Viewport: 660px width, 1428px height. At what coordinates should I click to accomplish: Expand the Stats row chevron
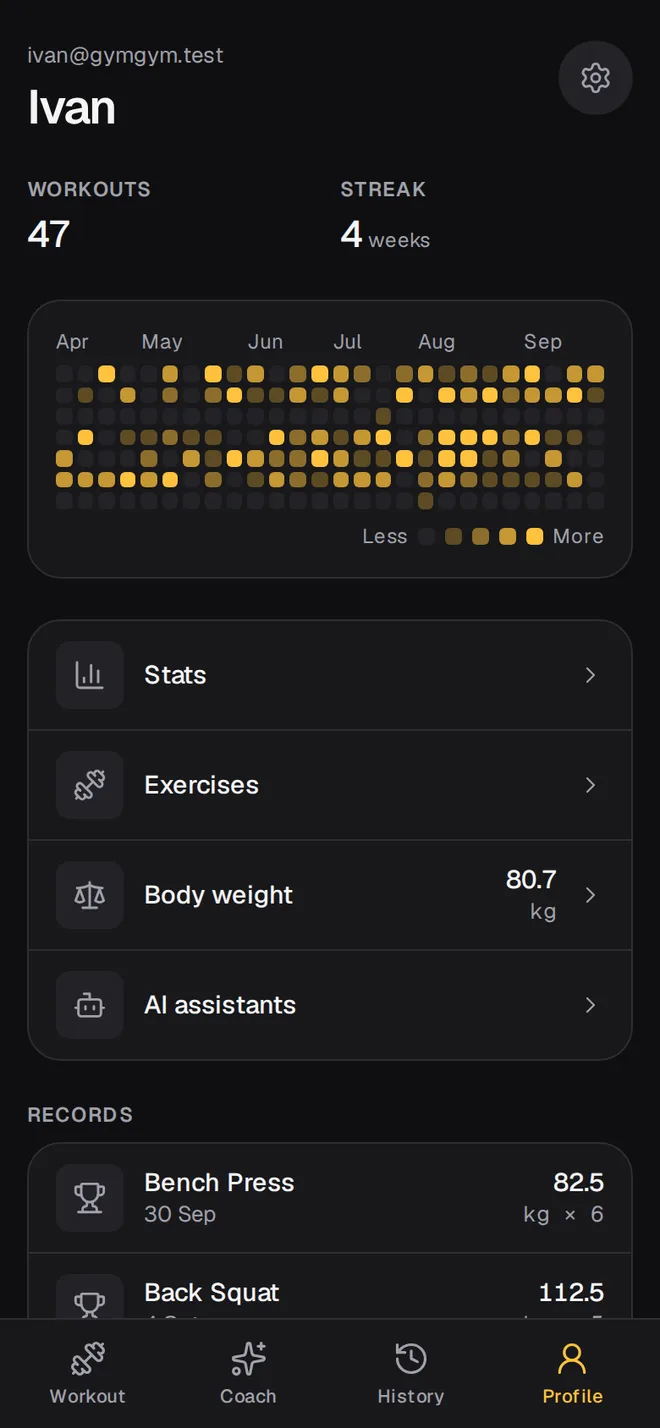coord(591,675)
